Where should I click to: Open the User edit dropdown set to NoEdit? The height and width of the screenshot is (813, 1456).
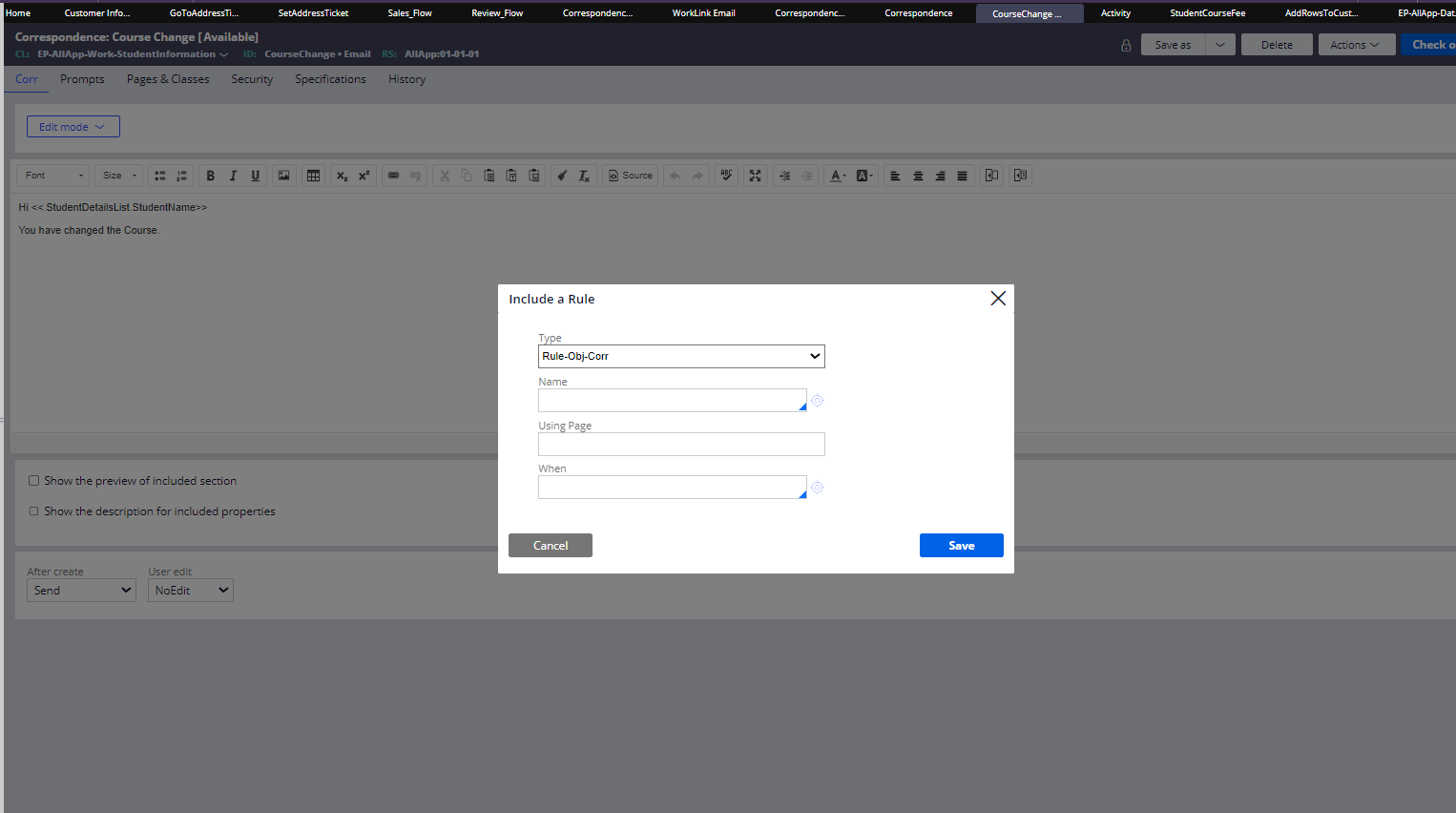click(191, 591)
